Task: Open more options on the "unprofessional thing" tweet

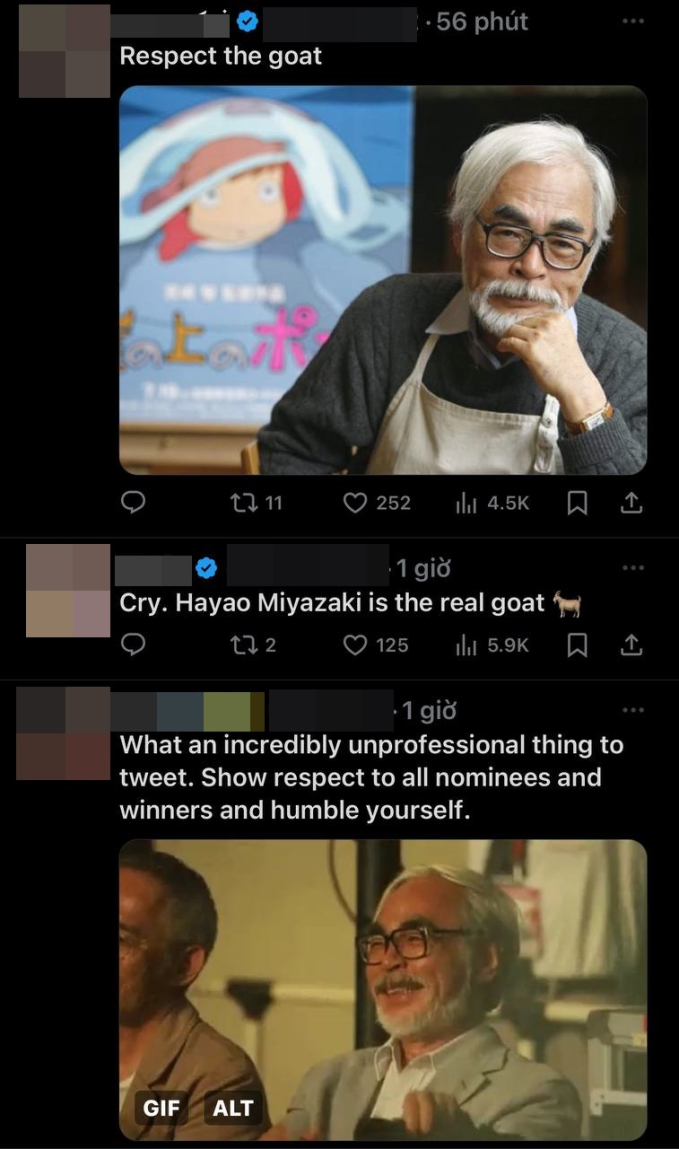Action: click(x=632, y=710)
